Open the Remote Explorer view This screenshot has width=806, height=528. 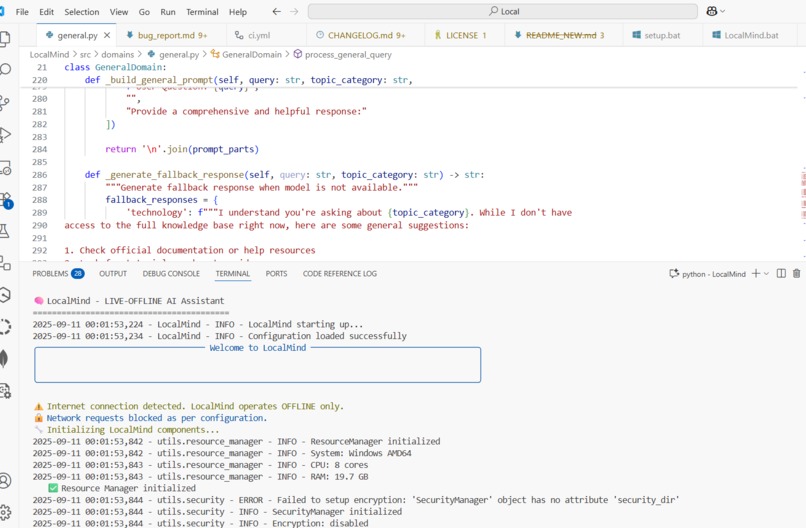click(5, 167)
